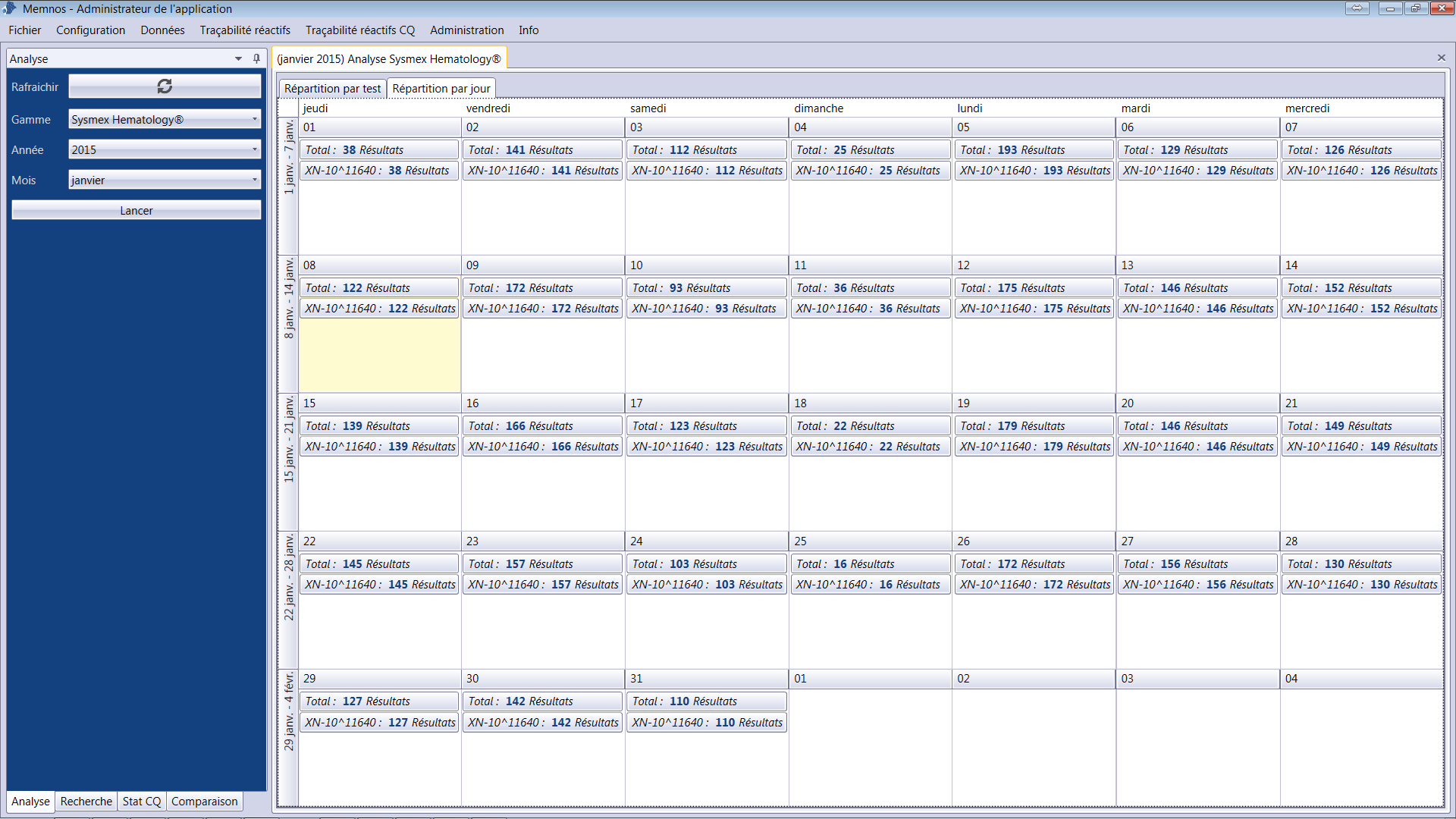Open the Analyse panel options arrow

pos(238,58)
